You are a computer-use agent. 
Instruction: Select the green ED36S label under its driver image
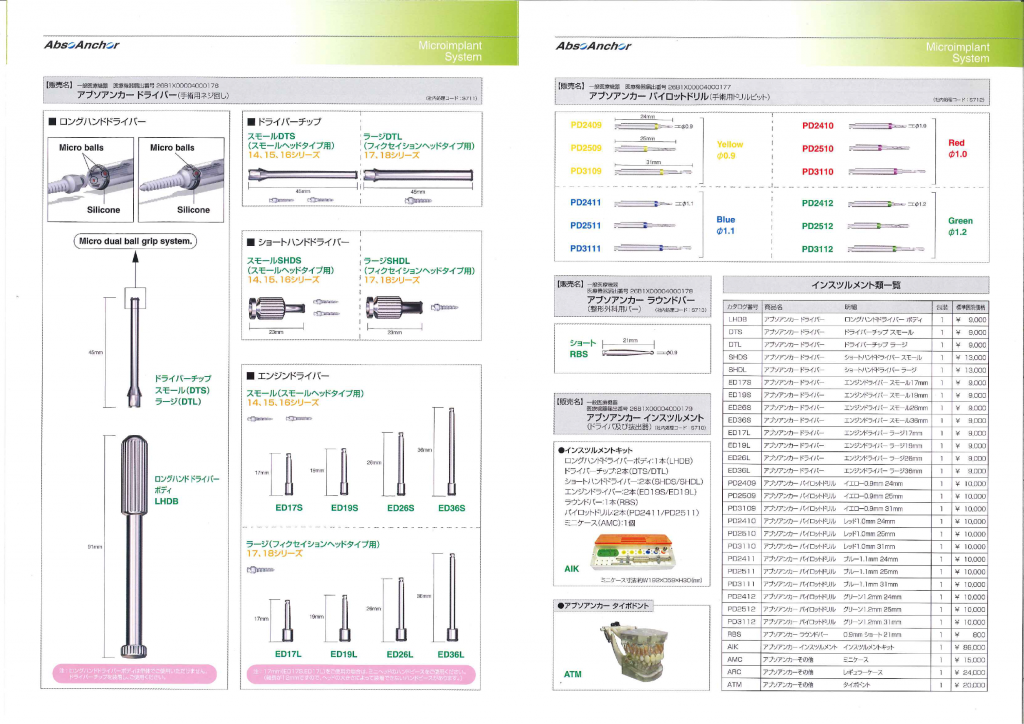[x=451, y=508]
